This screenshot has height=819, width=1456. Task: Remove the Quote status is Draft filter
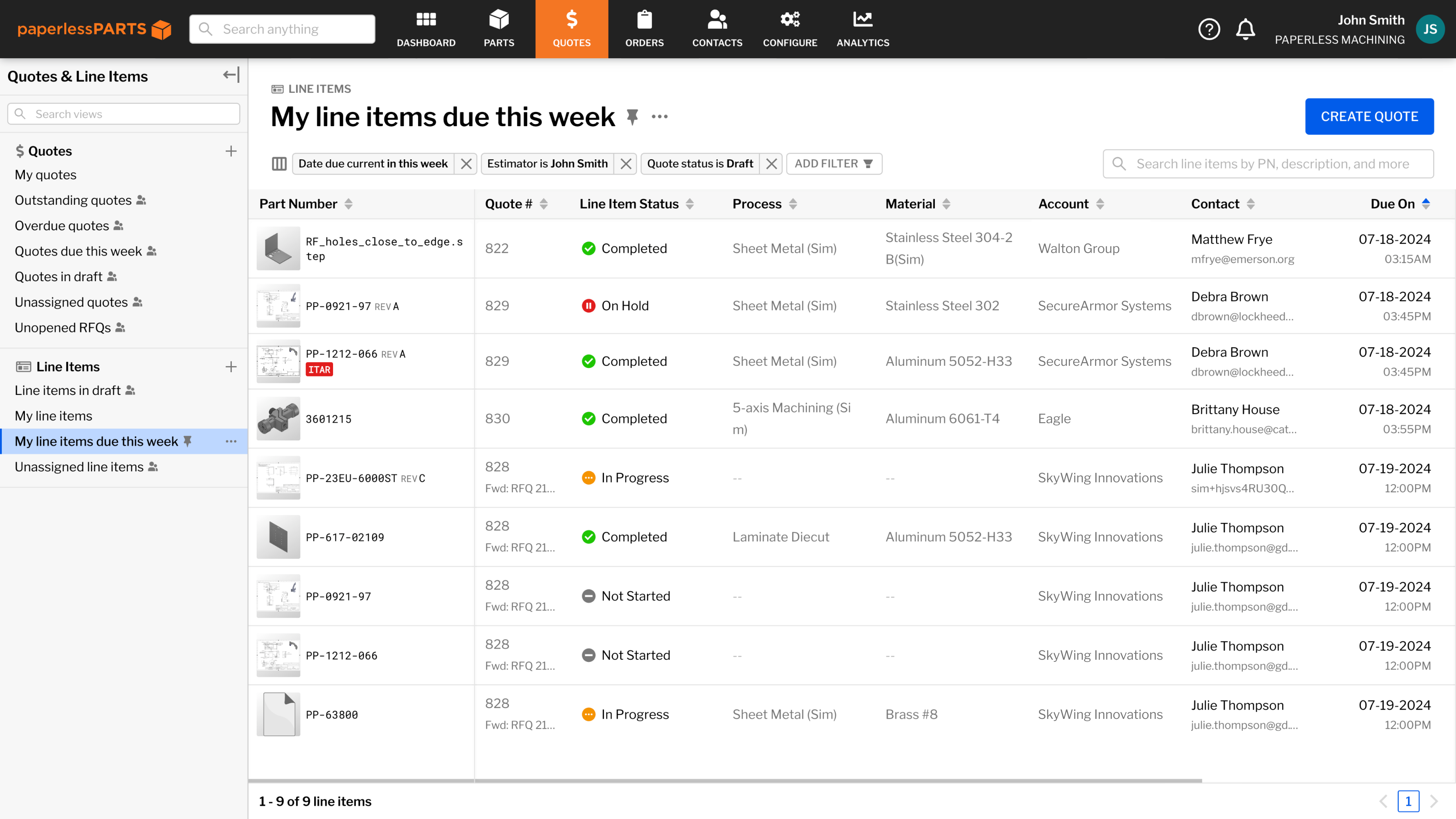click(x=771, y=164)
